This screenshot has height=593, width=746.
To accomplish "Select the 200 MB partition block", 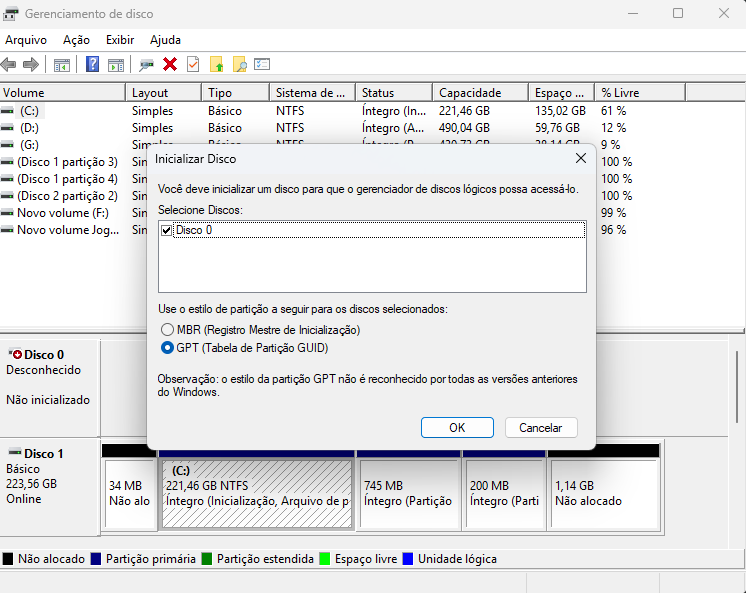I will coord(505,494).
